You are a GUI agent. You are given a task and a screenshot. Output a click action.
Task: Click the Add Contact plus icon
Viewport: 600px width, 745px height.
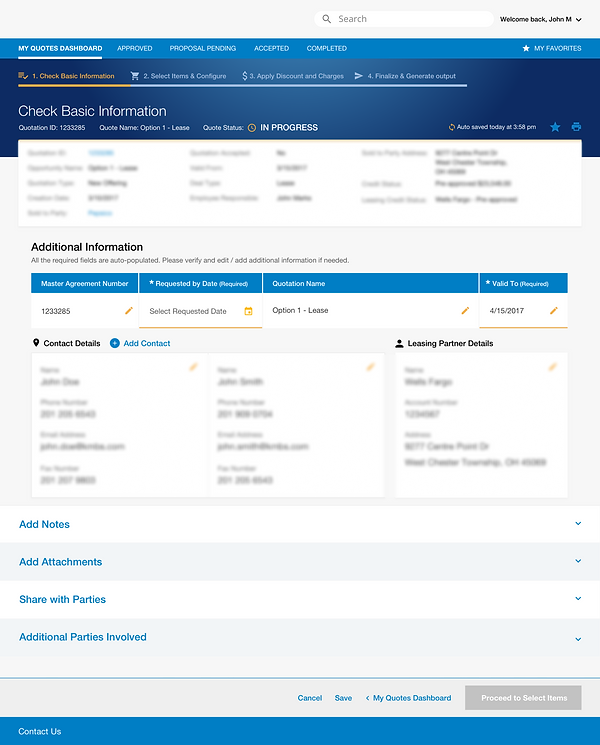(114, 343)
